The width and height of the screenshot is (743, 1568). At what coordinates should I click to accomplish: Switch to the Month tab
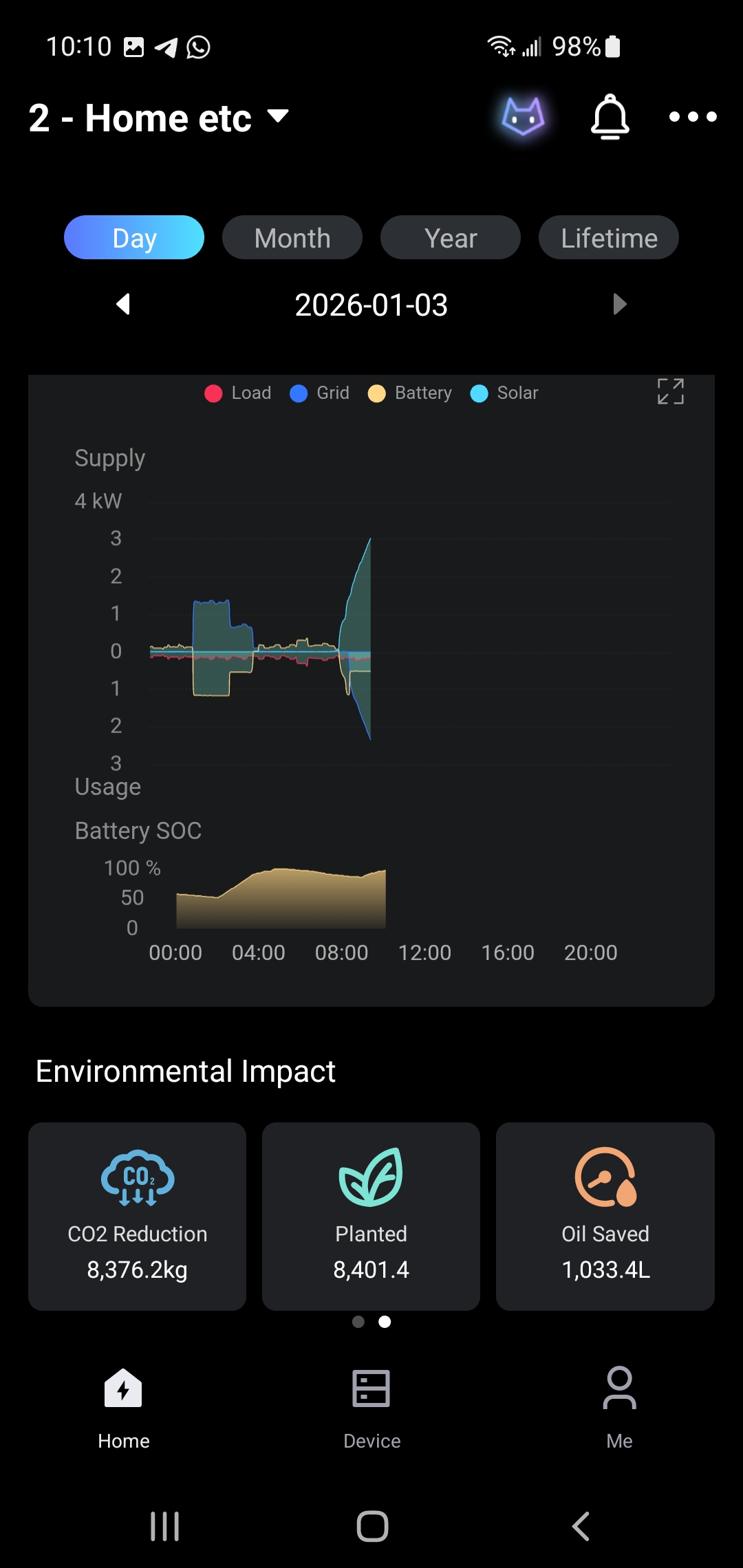click(x=292, y=238)
